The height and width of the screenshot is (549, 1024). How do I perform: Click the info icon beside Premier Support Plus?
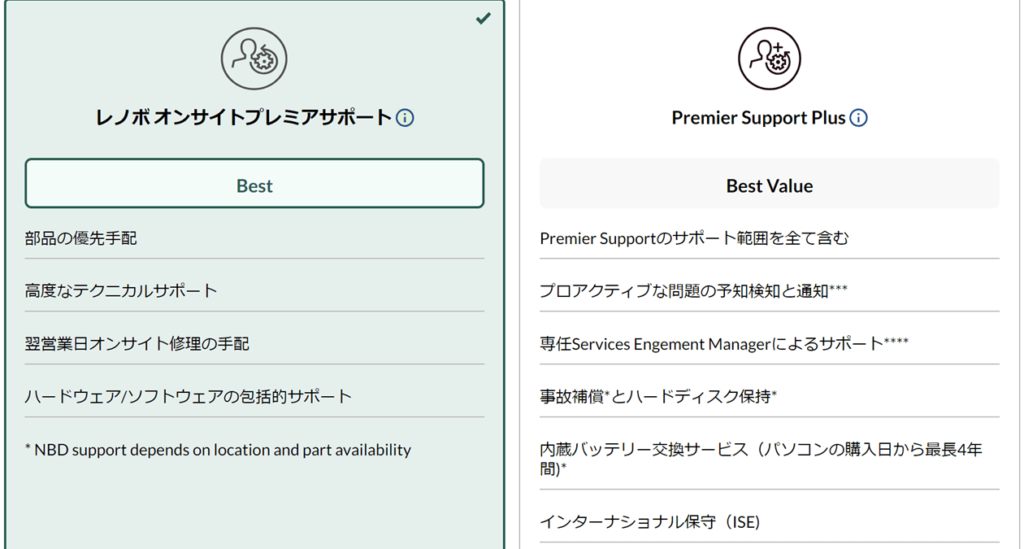(859, 118)
